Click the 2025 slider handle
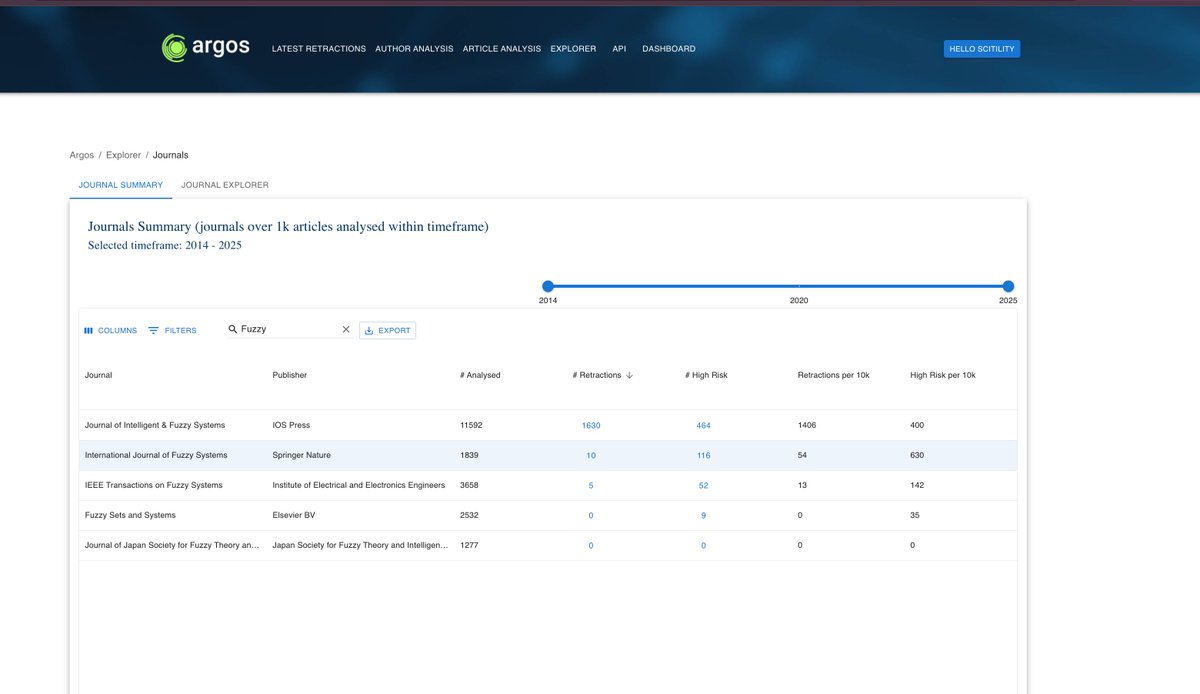Screen dimensions: 1200x694 (1008, 286)
